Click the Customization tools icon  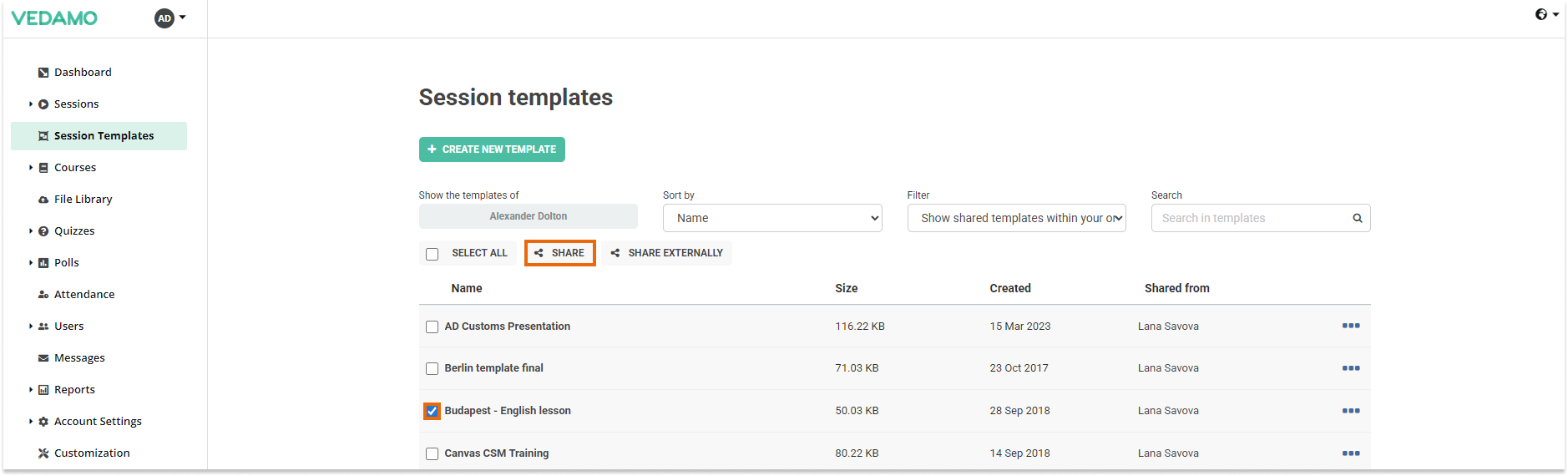click(x=43, y=453)
